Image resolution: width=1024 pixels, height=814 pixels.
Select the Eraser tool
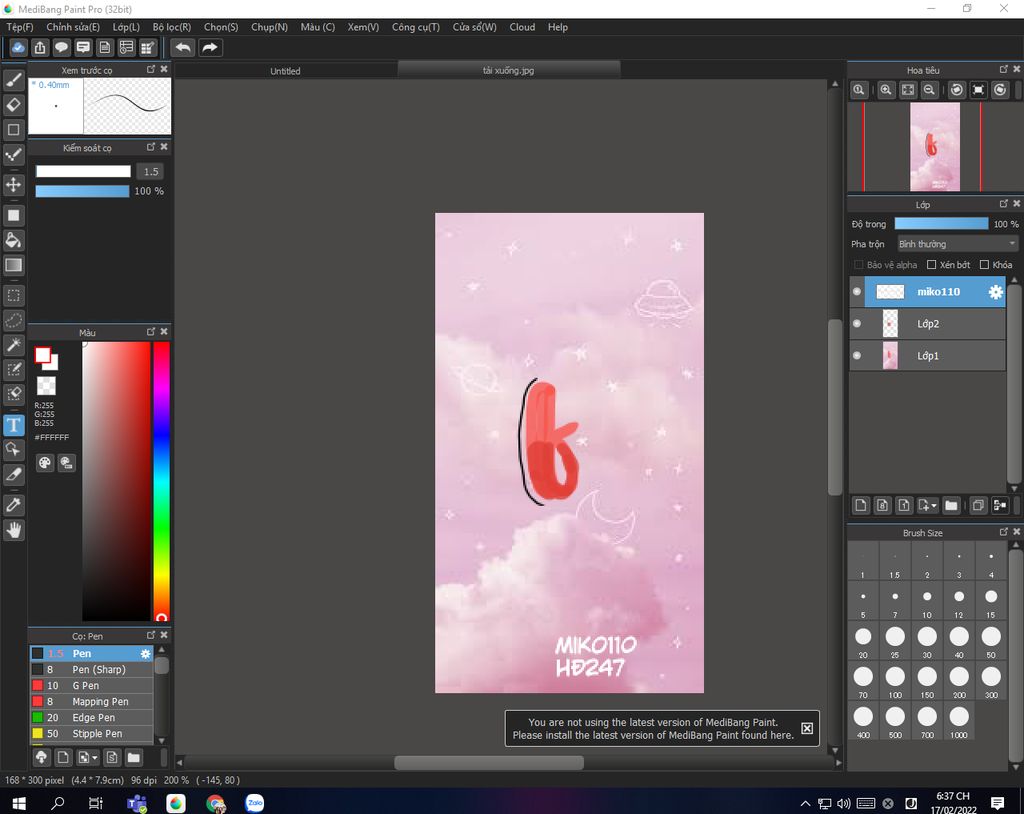point(14,105)
